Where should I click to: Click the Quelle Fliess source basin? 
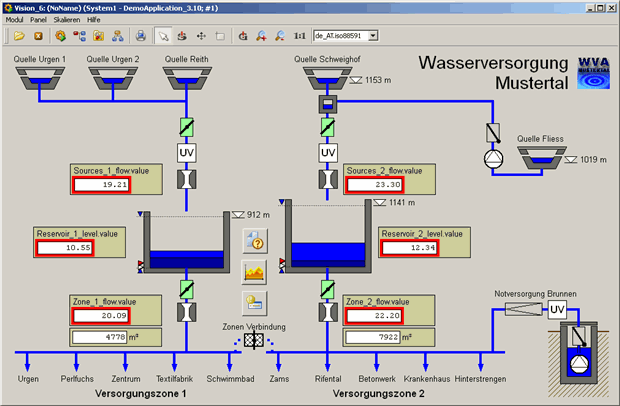(542, 158)
